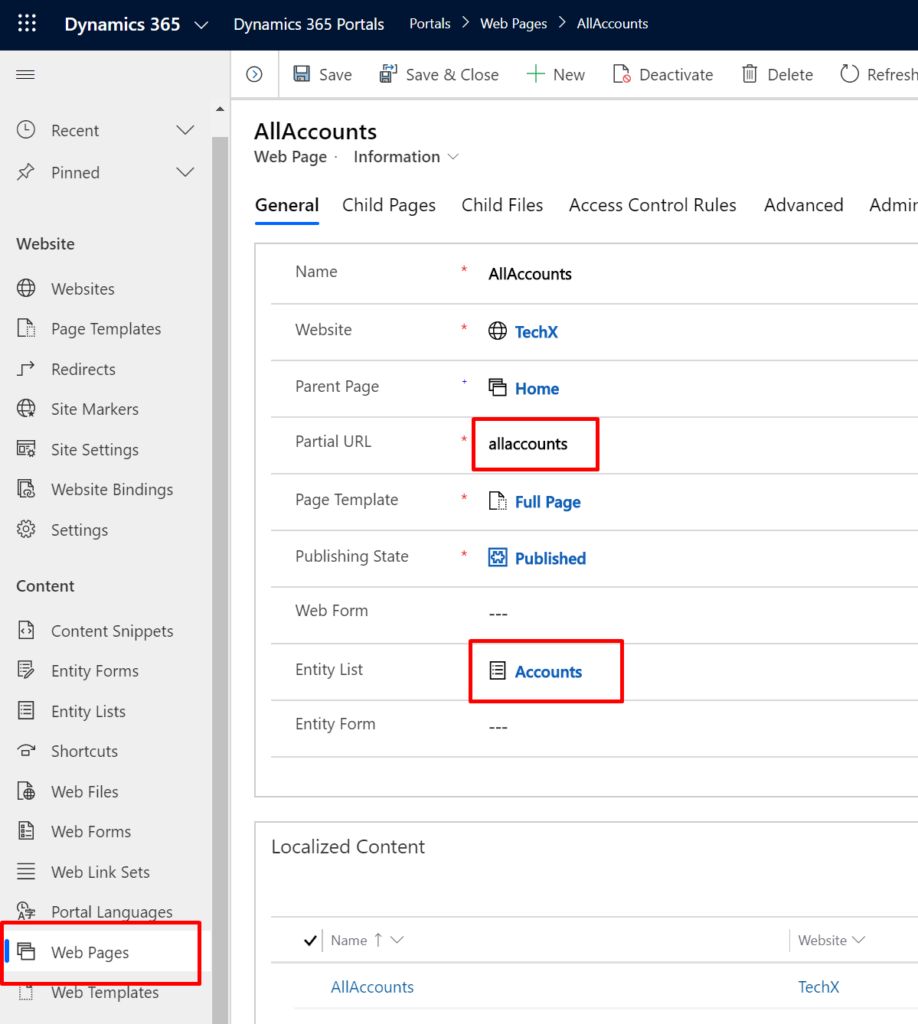Screen dimensions: 918x1024
Task: Expand the Recent list chevron
Action: 185,130
